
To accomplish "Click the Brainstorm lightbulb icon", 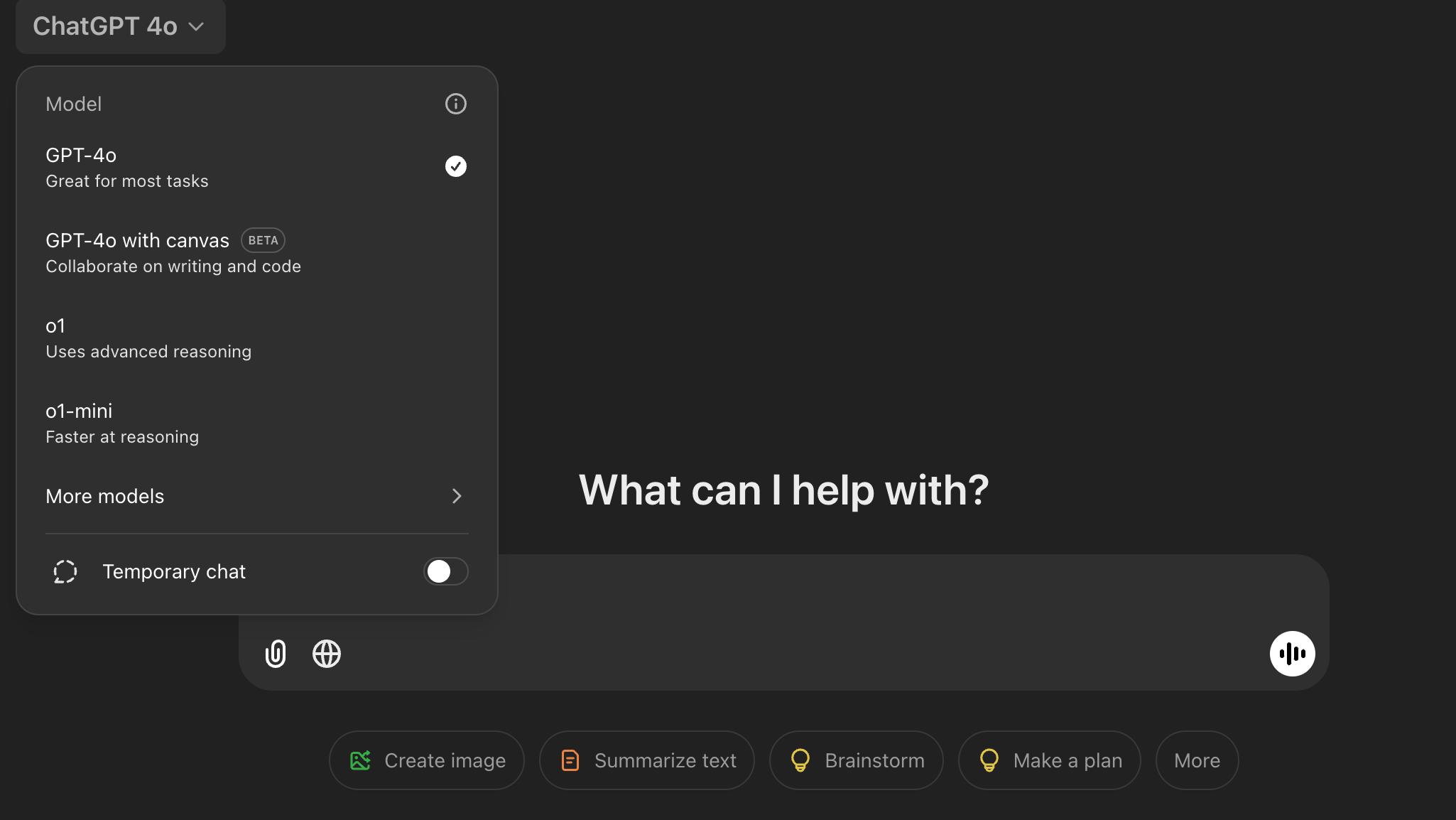I will [x=800, y=760].
